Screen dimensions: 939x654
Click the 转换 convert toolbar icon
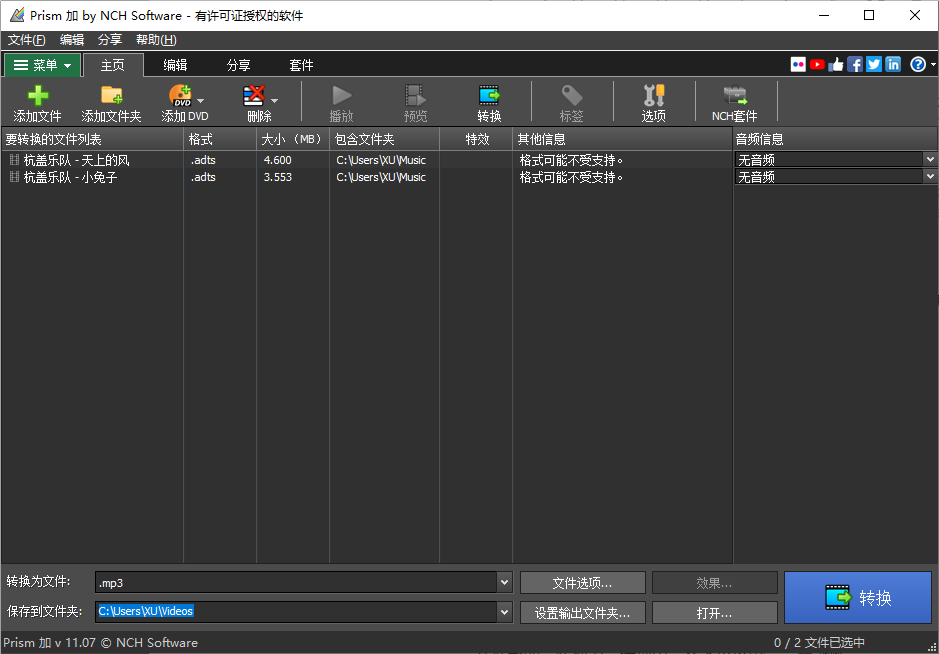coord(488,102)
